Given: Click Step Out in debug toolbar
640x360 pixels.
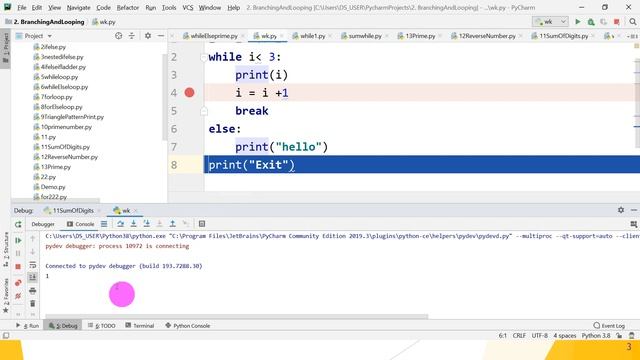Looking at the screenshot, I should pyautogui.click(x=173, y=224).
